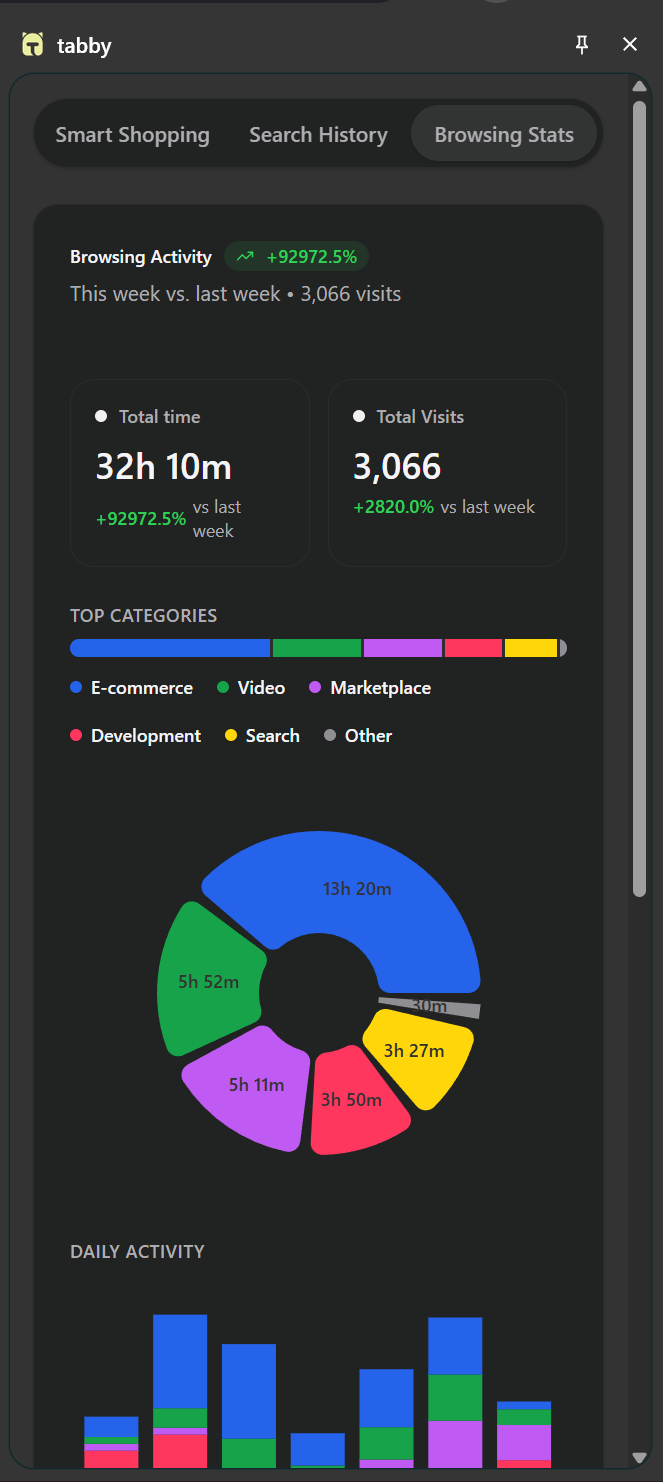
Task: Click the scrollbar down arrow
Action: [x=640, y=1458]
